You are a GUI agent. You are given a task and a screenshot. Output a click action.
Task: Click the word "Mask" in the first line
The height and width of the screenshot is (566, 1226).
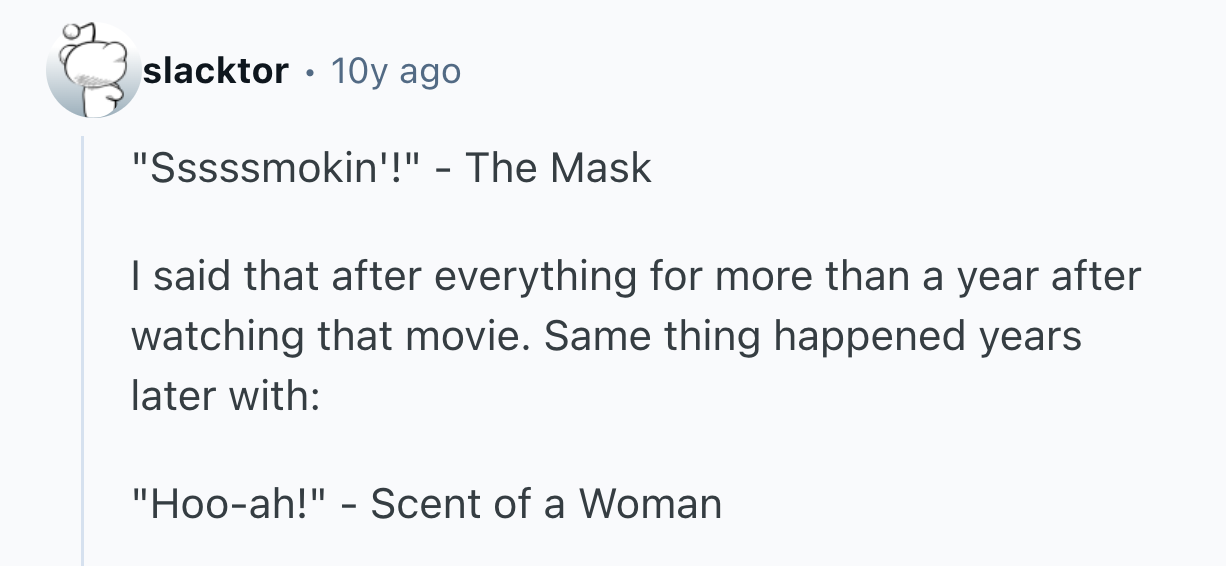[x=601, y=168]
